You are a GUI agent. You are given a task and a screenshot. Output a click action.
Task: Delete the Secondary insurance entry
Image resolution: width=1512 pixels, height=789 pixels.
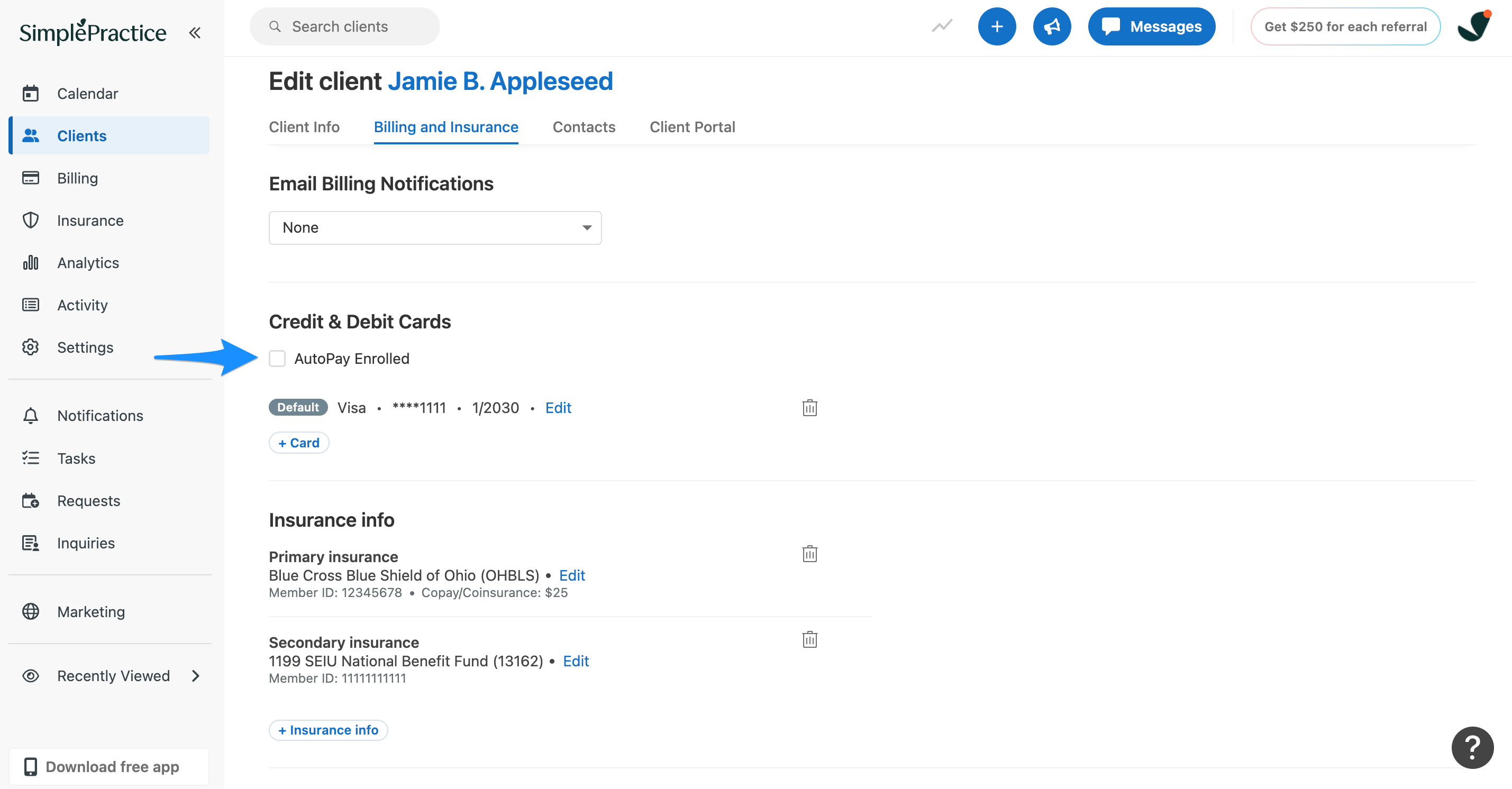809,639
